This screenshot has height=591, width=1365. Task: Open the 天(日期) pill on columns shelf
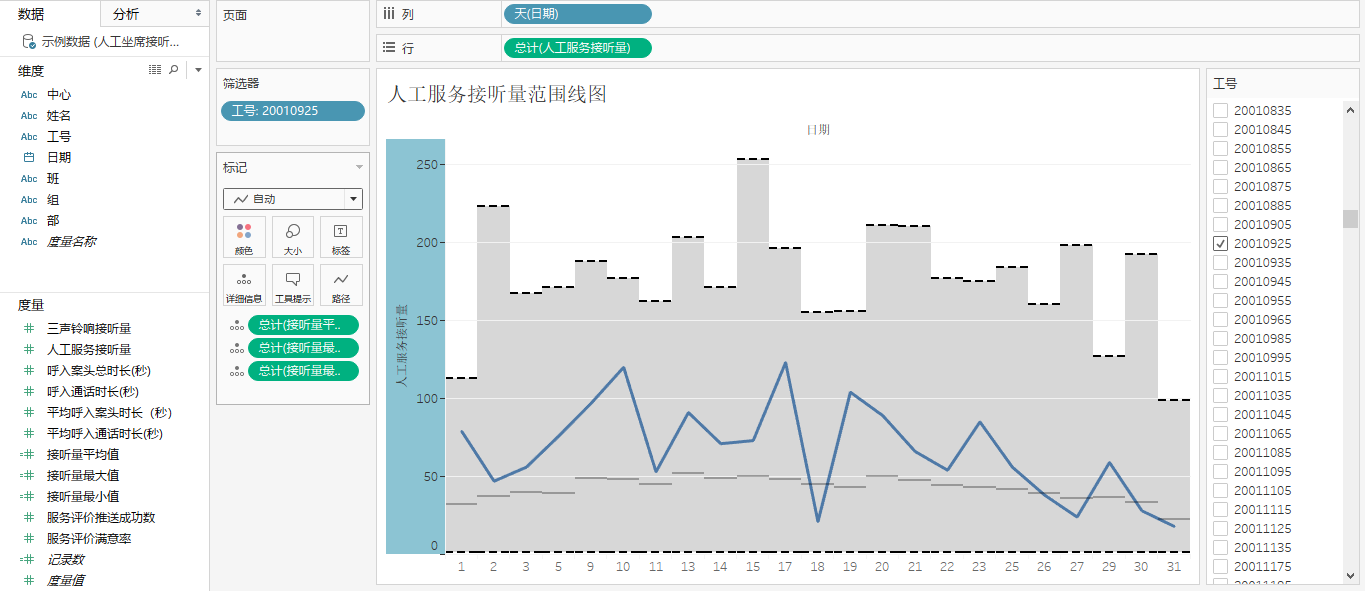click(577, 14)
